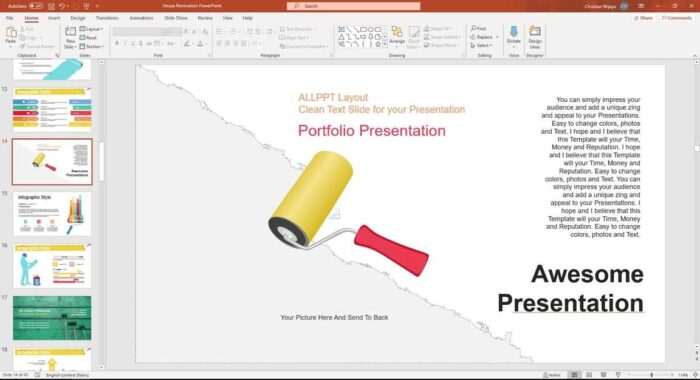This screenshot has height=380, width=700.
Task: Click the Undo arrow in title bar
Action: tap(62, 6)
